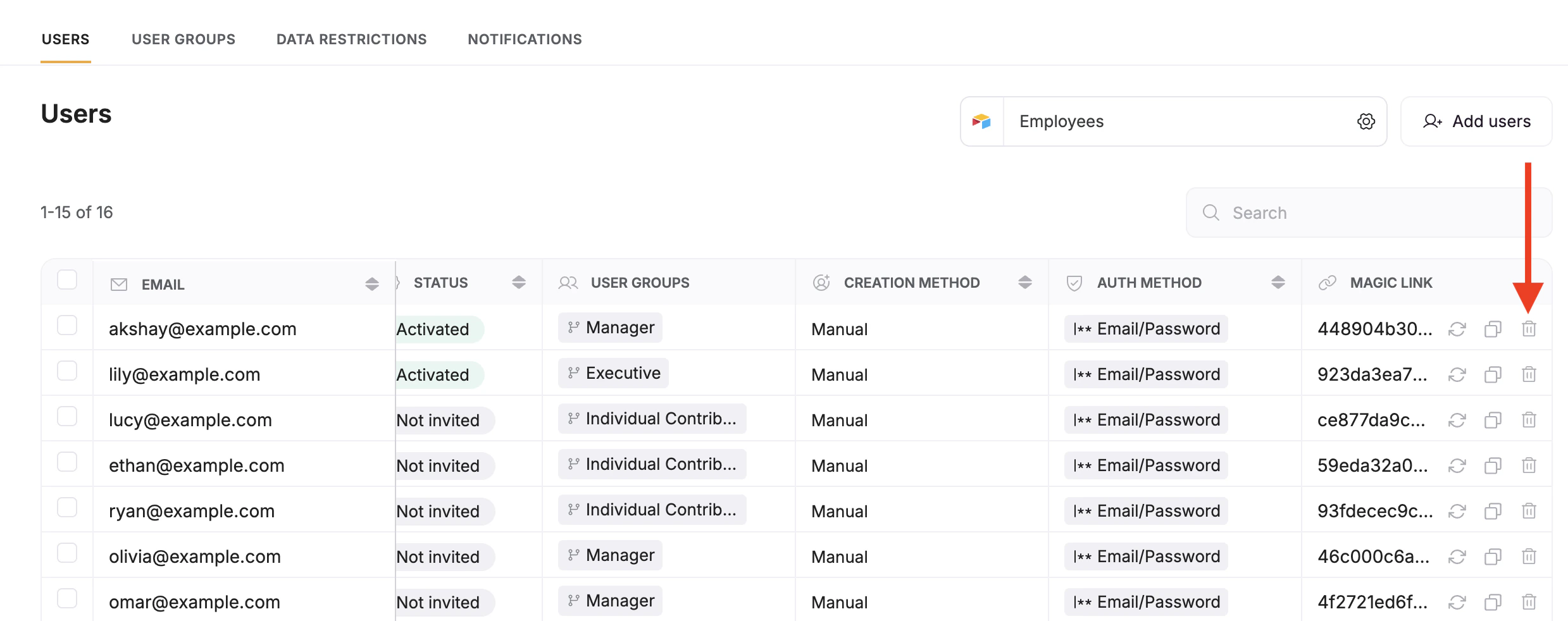Image resolution: width=1568 pixels, height=621 pixels.
Task: Check the box for ryan@example.com
Action: pos(67,507)
